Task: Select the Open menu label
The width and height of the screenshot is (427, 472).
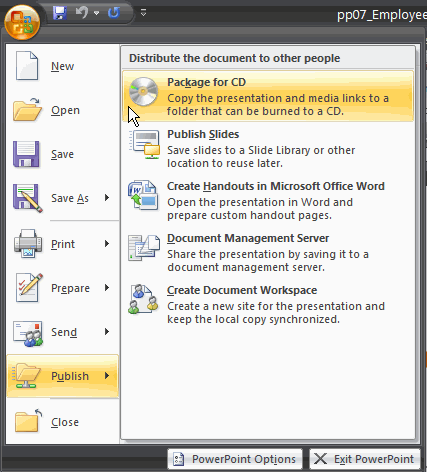Action: (x=65, y=110)
